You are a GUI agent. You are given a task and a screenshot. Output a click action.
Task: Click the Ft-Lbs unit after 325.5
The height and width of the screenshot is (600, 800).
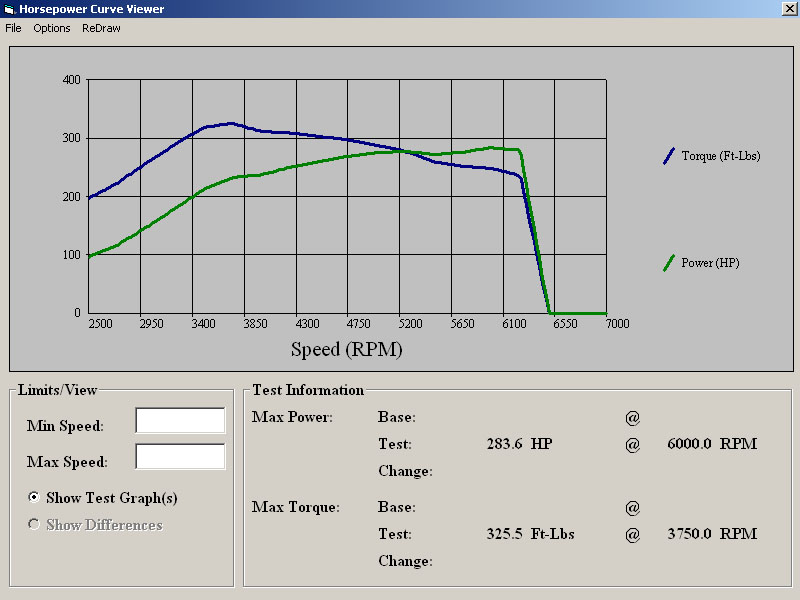click(553, 534)
